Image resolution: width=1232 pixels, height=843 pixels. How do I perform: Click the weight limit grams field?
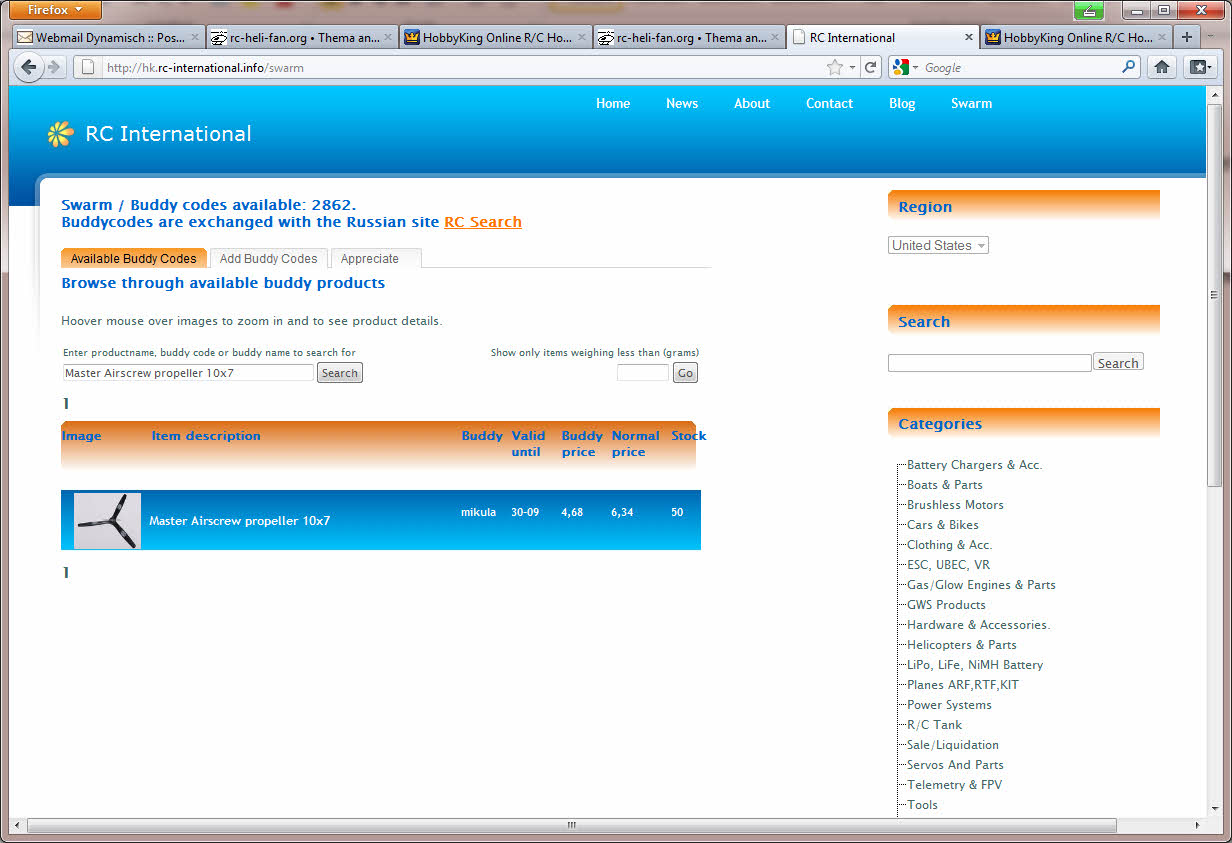tap(642, 373)
